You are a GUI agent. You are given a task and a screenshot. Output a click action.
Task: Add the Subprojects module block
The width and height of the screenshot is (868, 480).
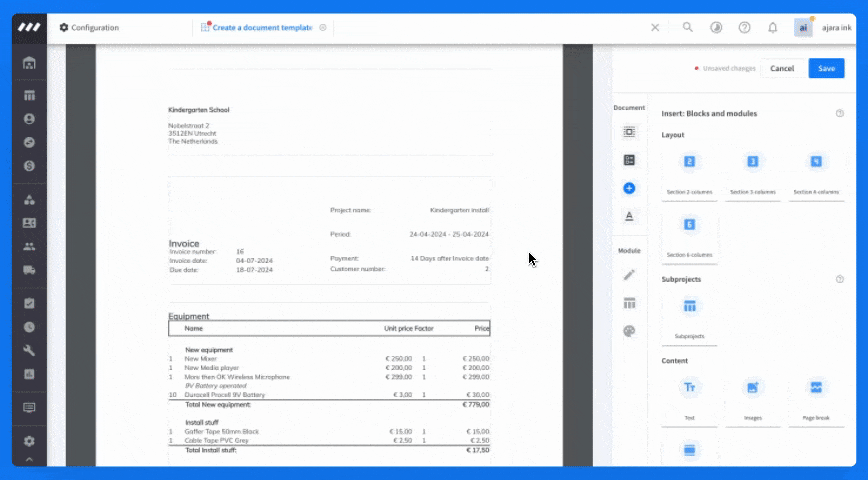click(689, 318)
